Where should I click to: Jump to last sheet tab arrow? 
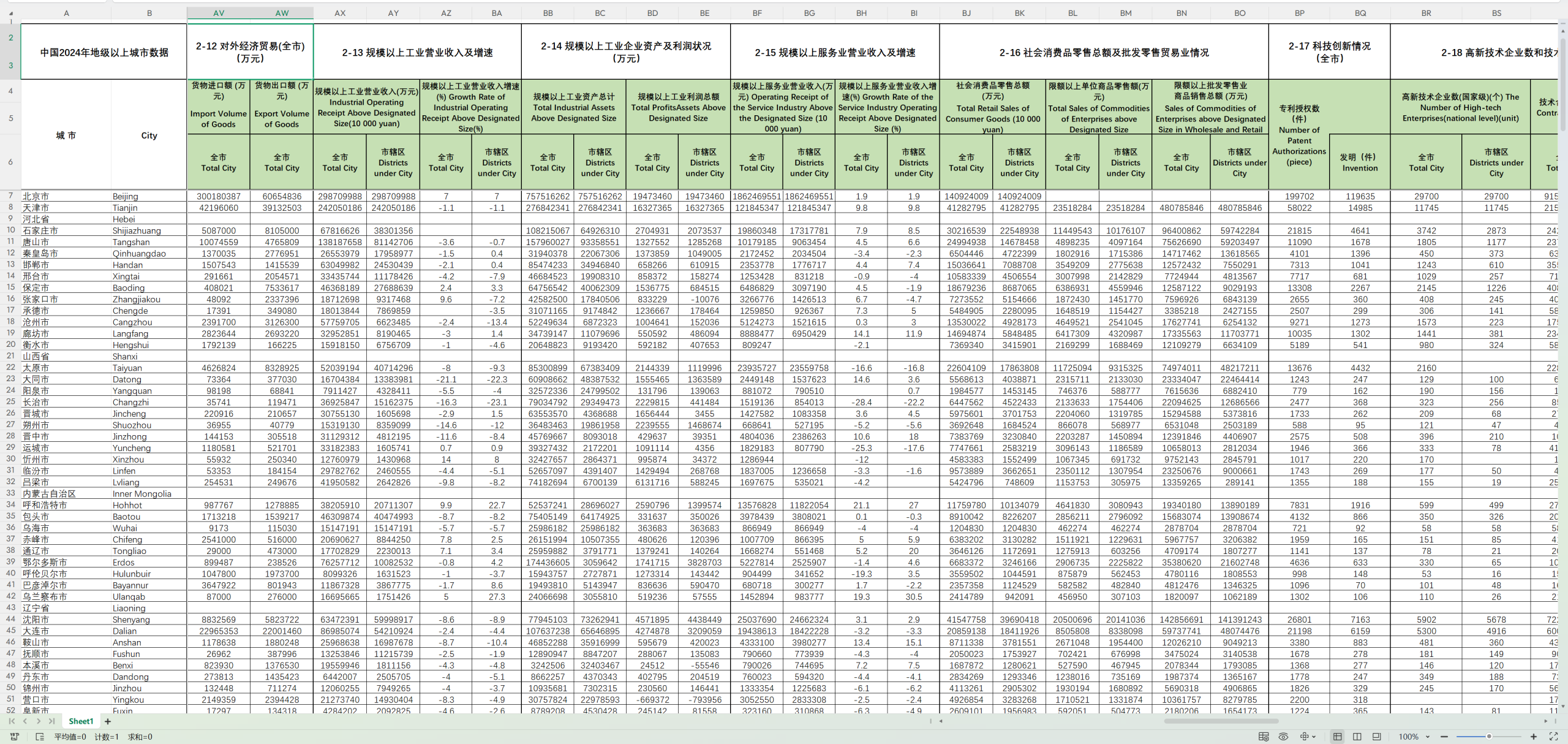pyautogui.click(x=52, y=721)
